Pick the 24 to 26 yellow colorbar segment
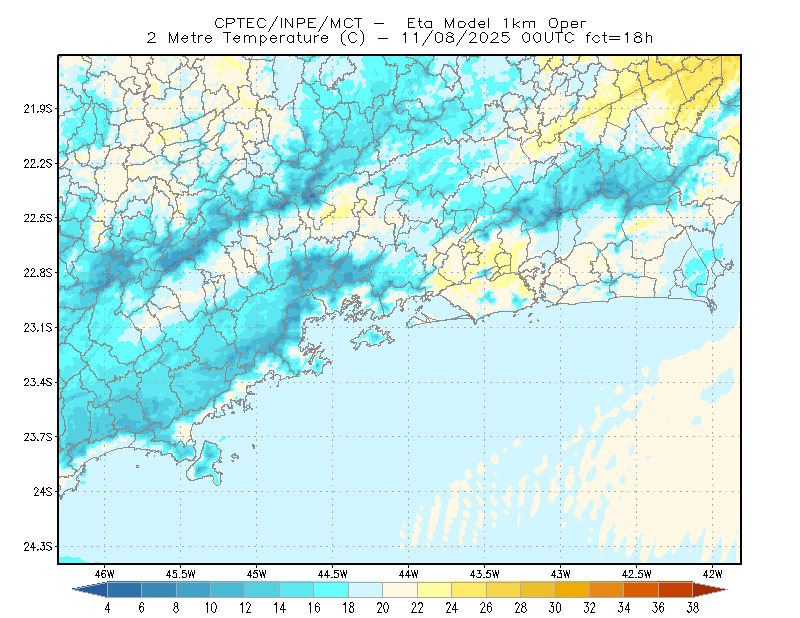 [x=469, y=590]
